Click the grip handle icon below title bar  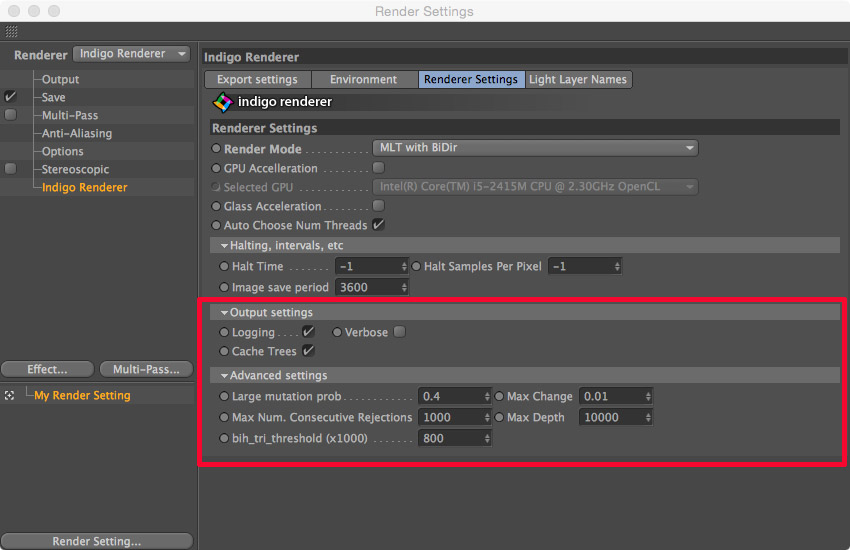[x=11, y=31]
